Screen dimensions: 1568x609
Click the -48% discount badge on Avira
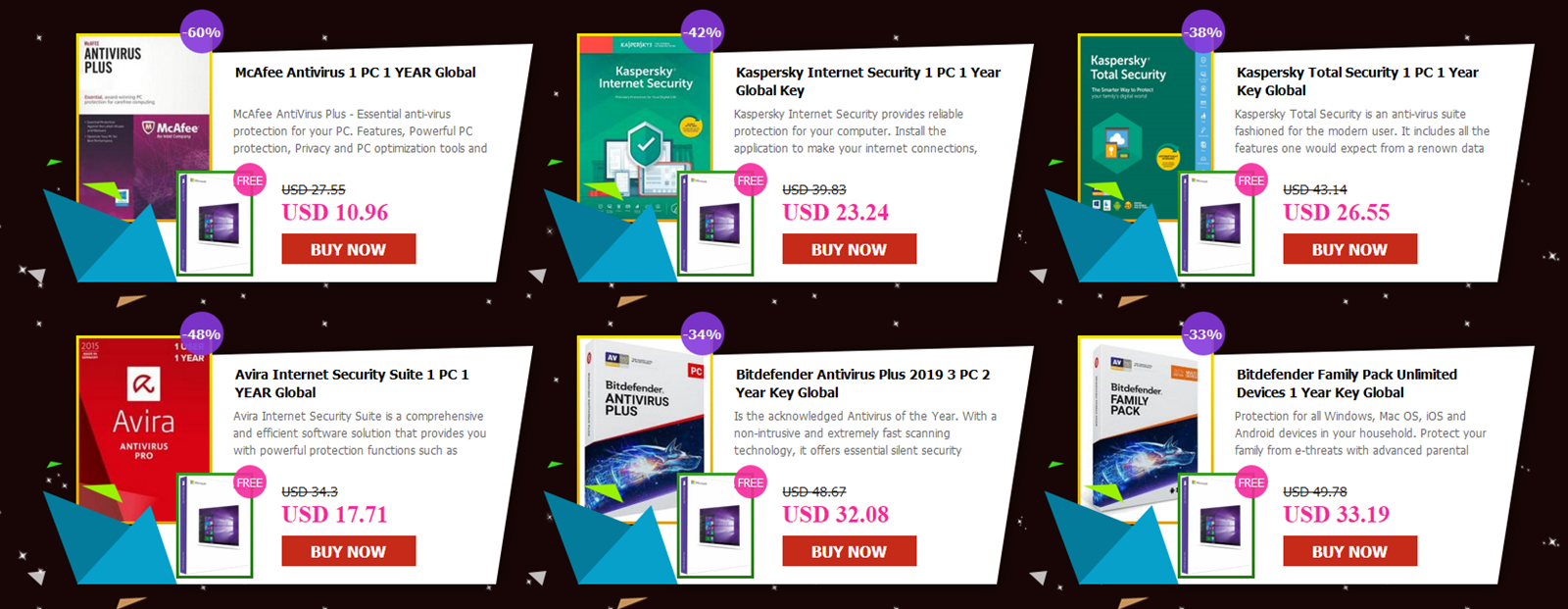tap(202, 334)
